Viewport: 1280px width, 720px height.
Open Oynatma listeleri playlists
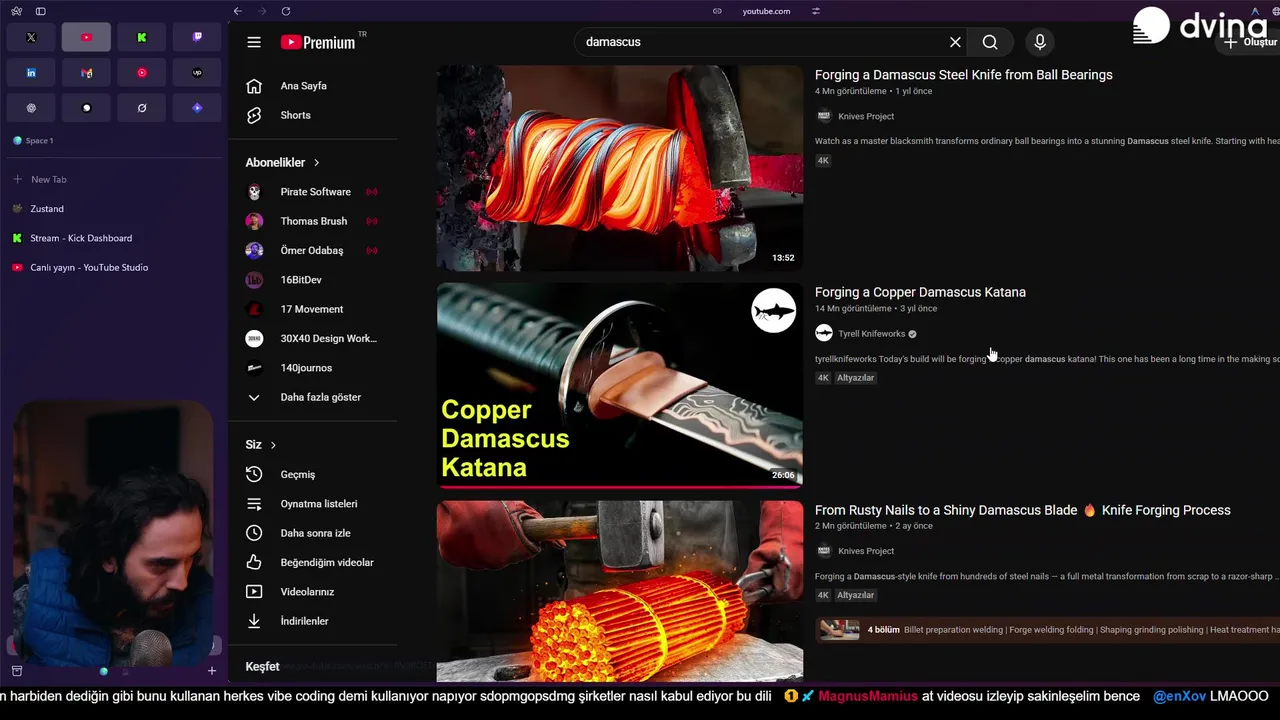coord(313,504)
